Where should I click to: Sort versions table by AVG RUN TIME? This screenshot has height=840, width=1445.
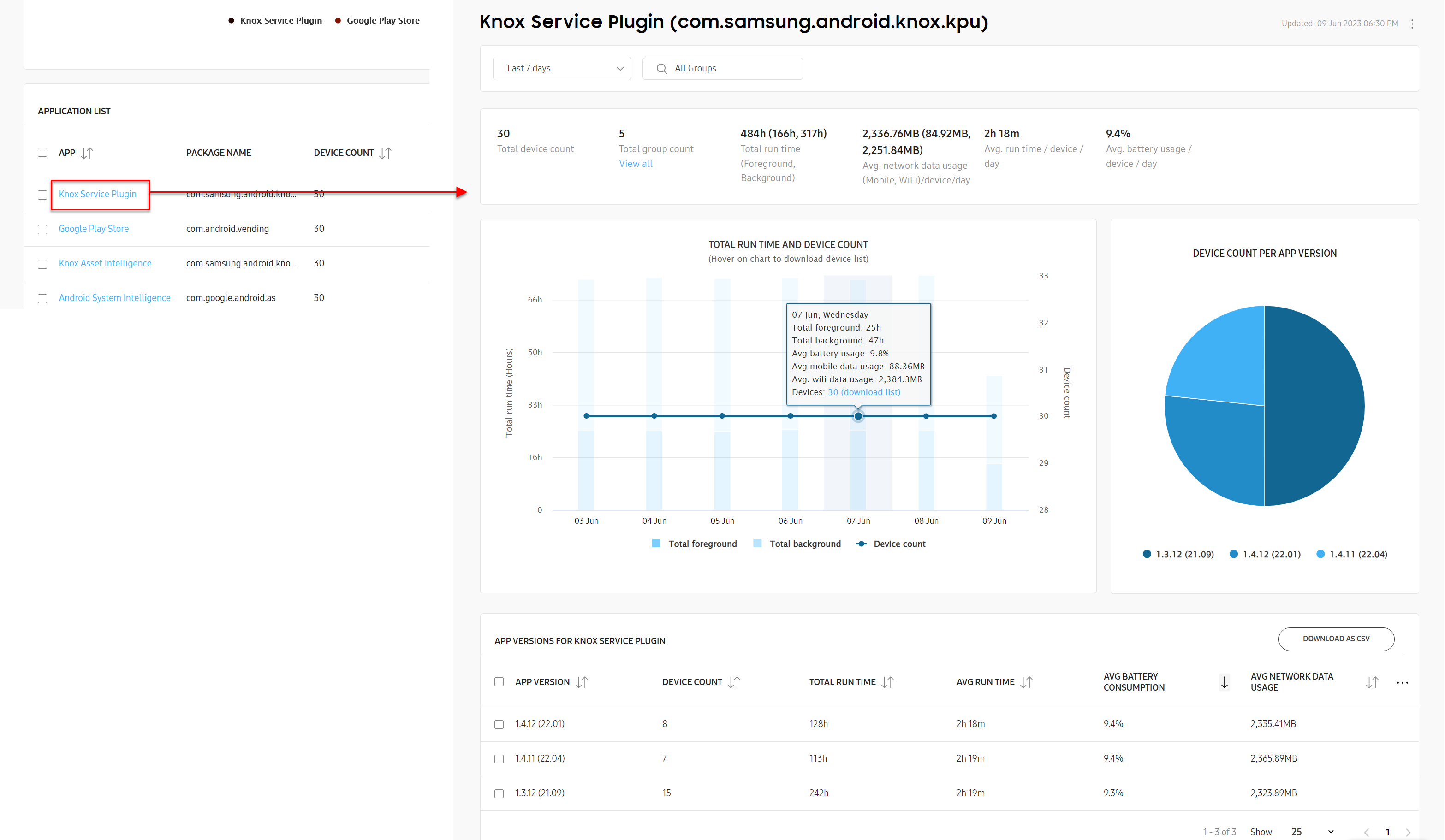coord(1026,682)
